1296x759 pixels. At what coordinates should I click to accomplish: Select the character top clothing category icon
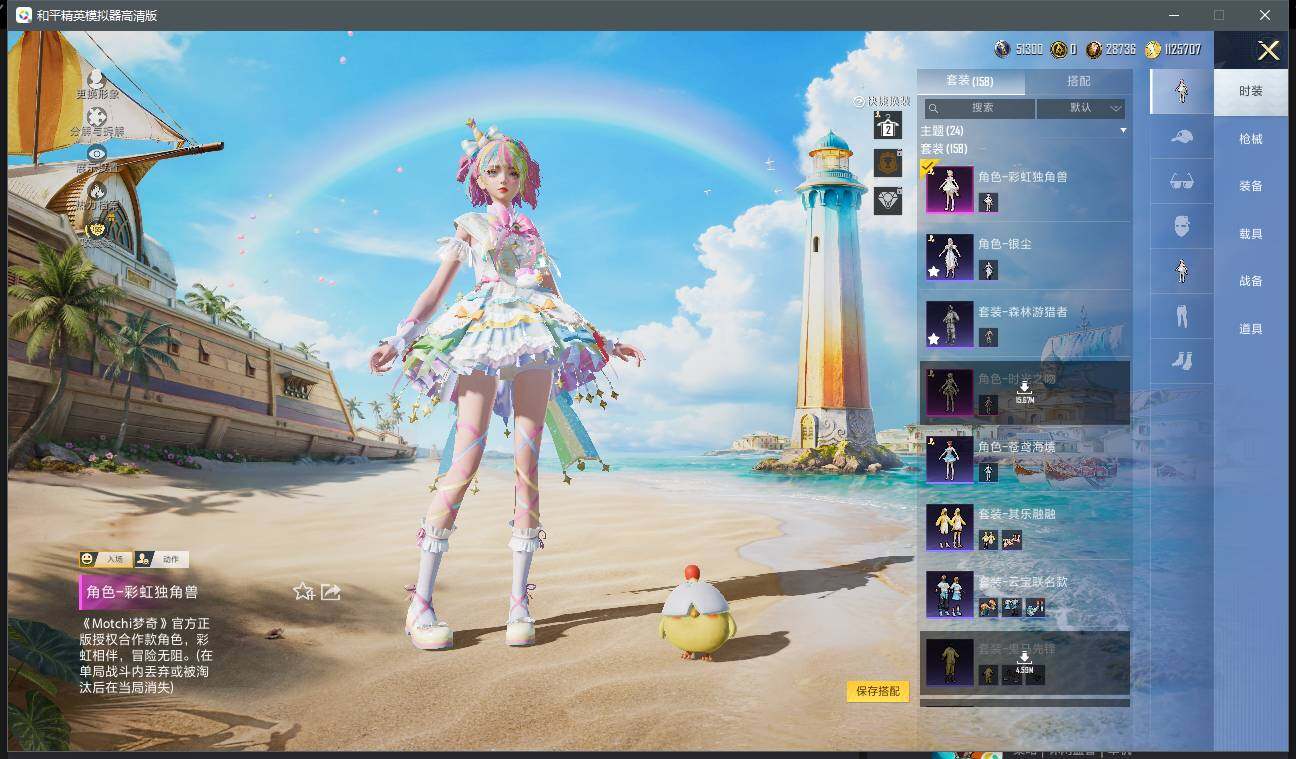tap(1181, 271)
